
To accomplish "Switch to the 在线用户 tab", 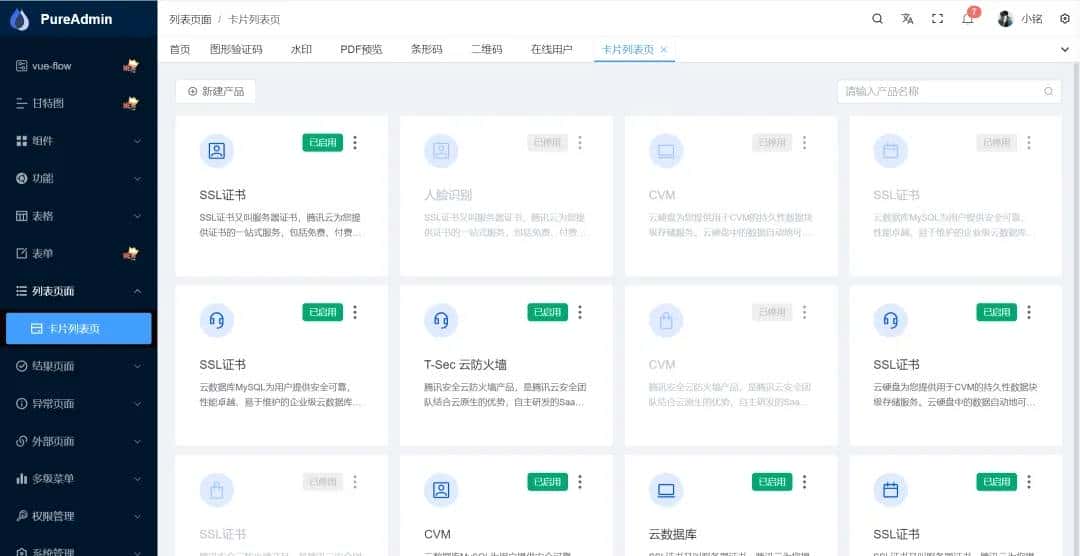I will pyautogui.click(x=552, y=50).
